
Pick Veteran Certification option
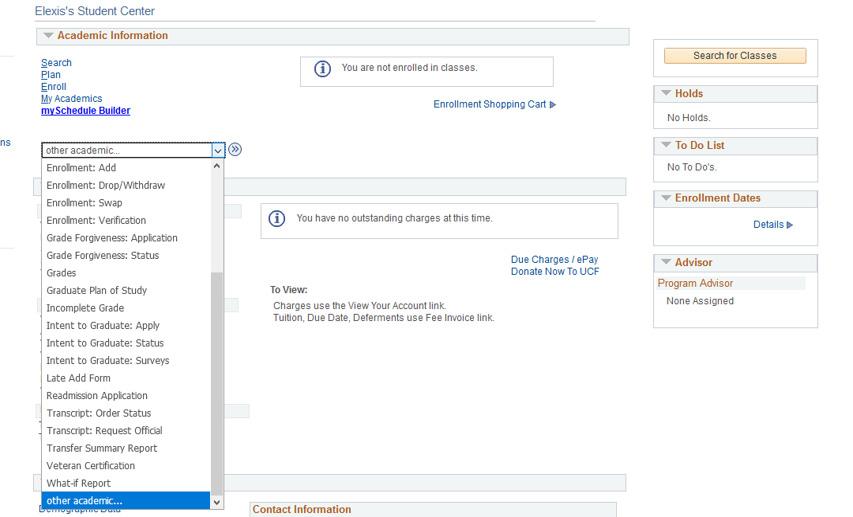pyautogui.click(x=126, y=466)
